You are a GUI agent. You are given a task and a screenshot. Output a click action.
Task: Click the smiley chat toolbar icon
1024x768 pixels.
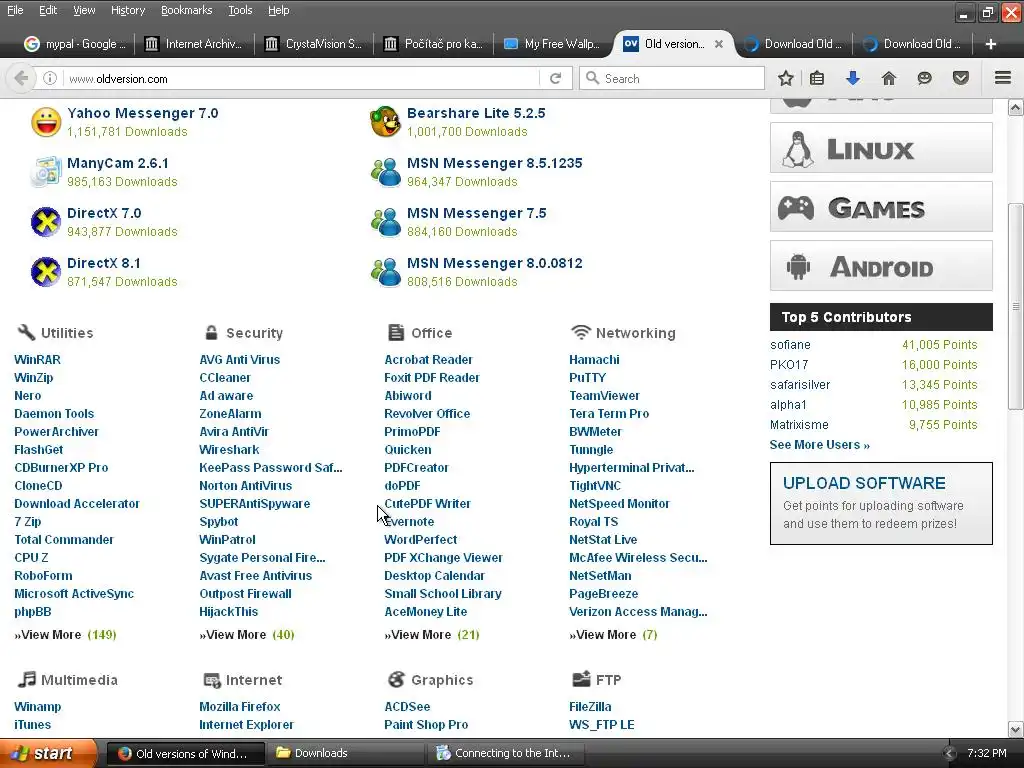pyautogui.click(x=924, y=78)
